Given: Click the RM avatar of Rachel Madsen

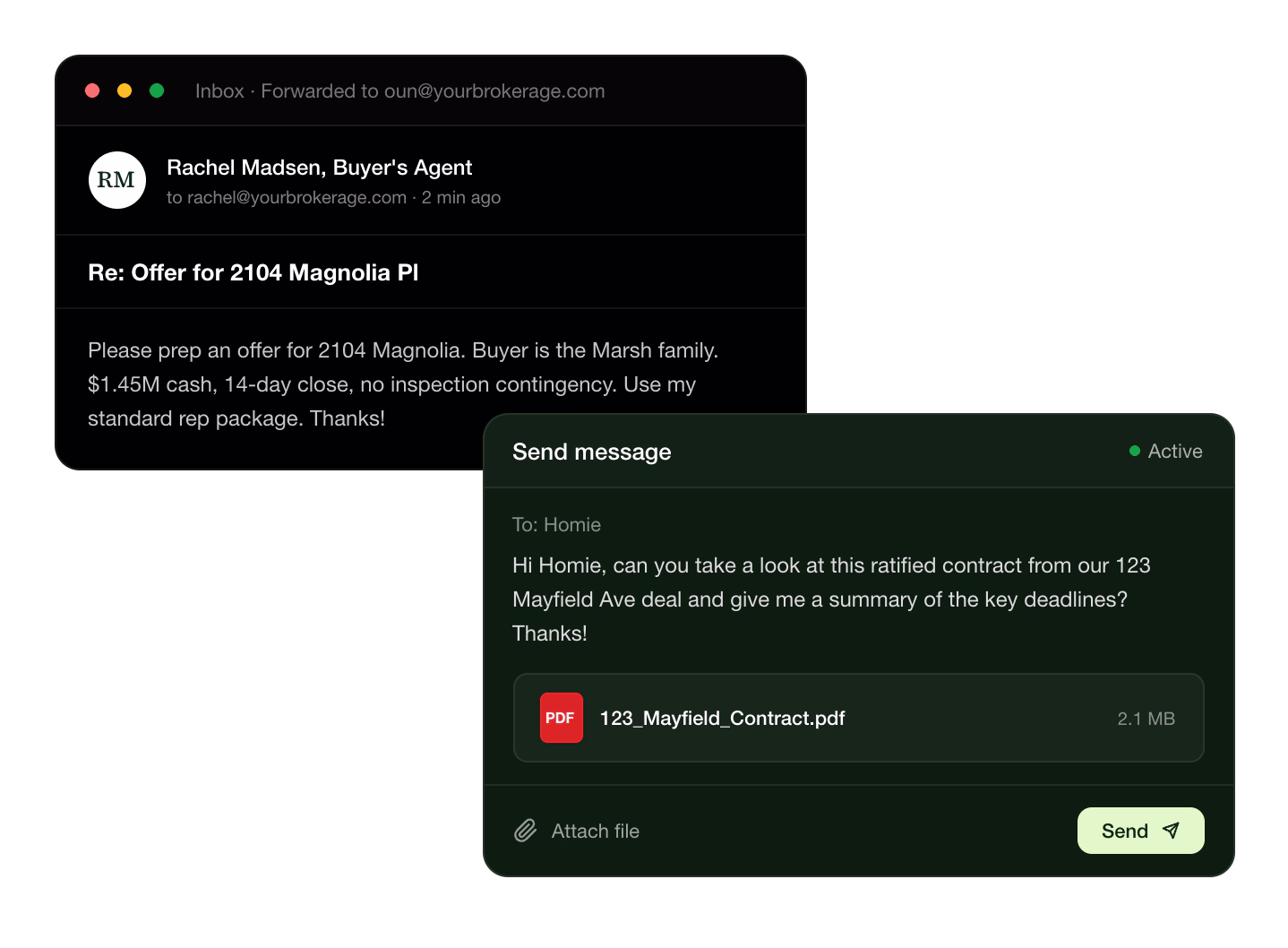Looking at the screenshot, I should coord(117,180).
